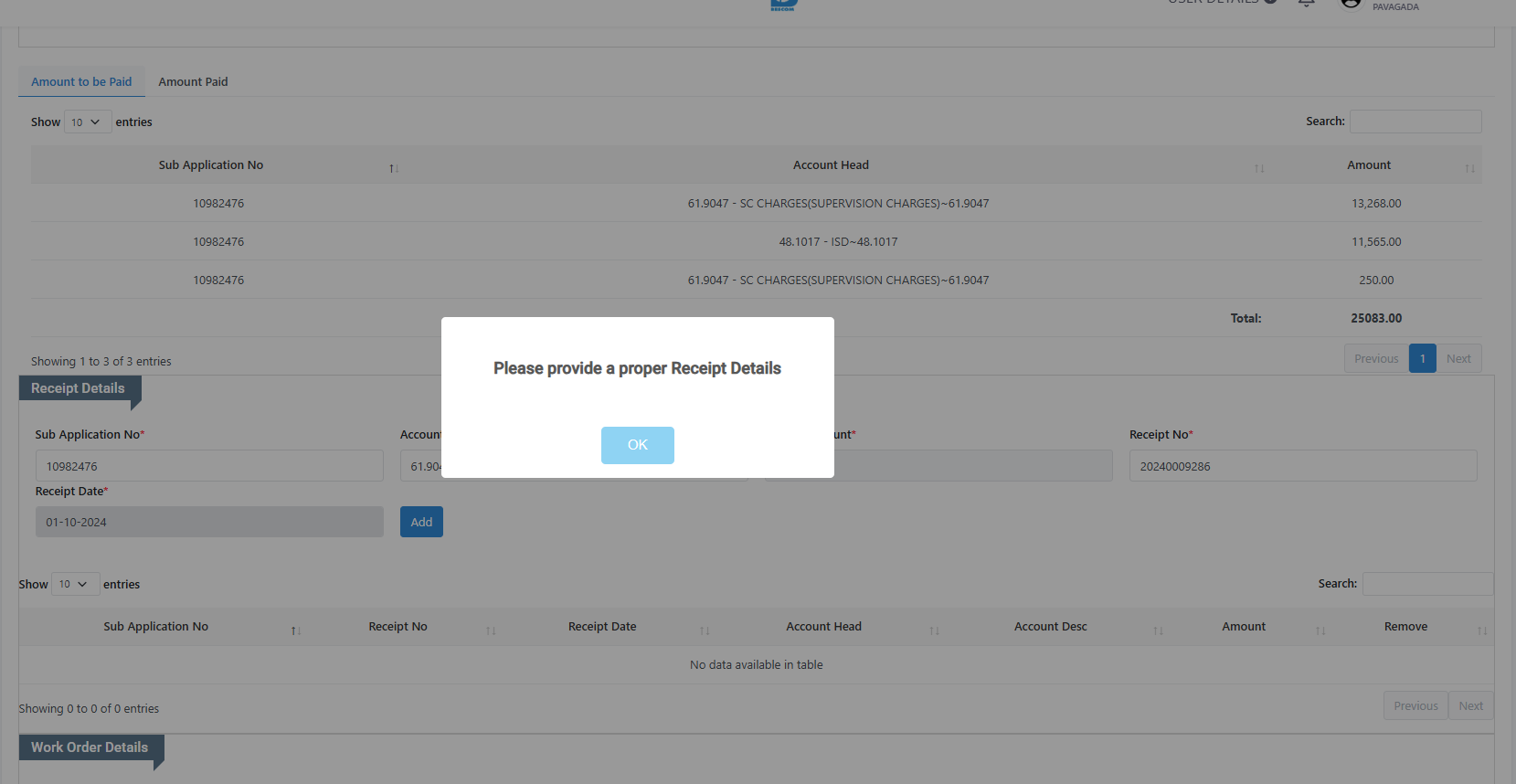The width and height of the screenshot is (1516, 784).
Task: Focus the lower table Search box
Action: [x=1427, y=584]
